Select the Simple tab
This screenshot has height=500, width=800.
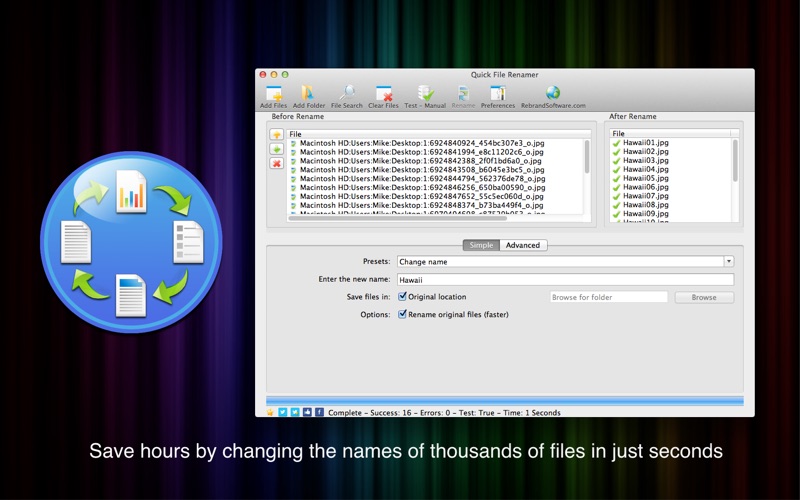click(481, 245)
